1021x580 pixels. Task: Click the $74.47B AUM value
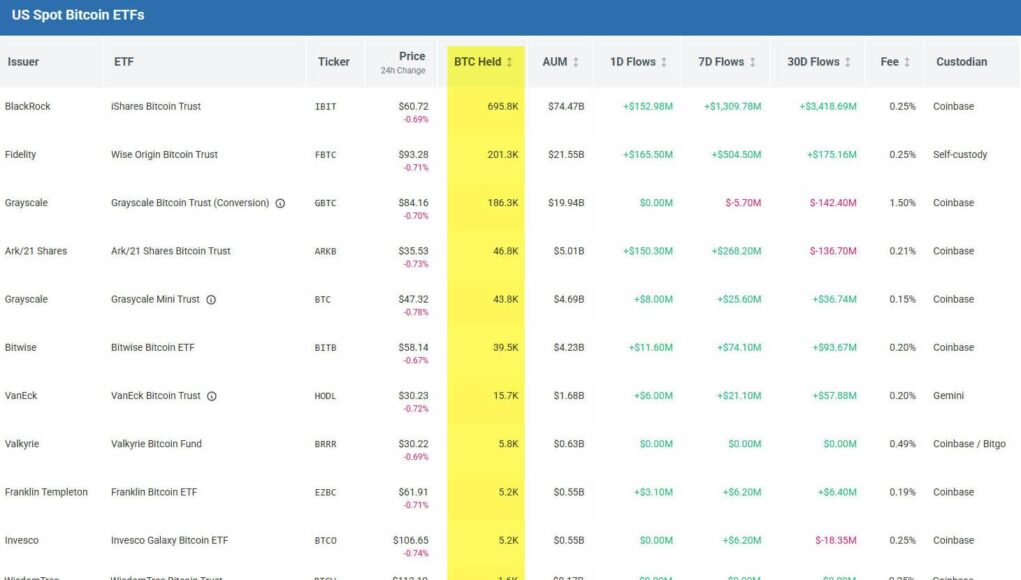point(566,106)
